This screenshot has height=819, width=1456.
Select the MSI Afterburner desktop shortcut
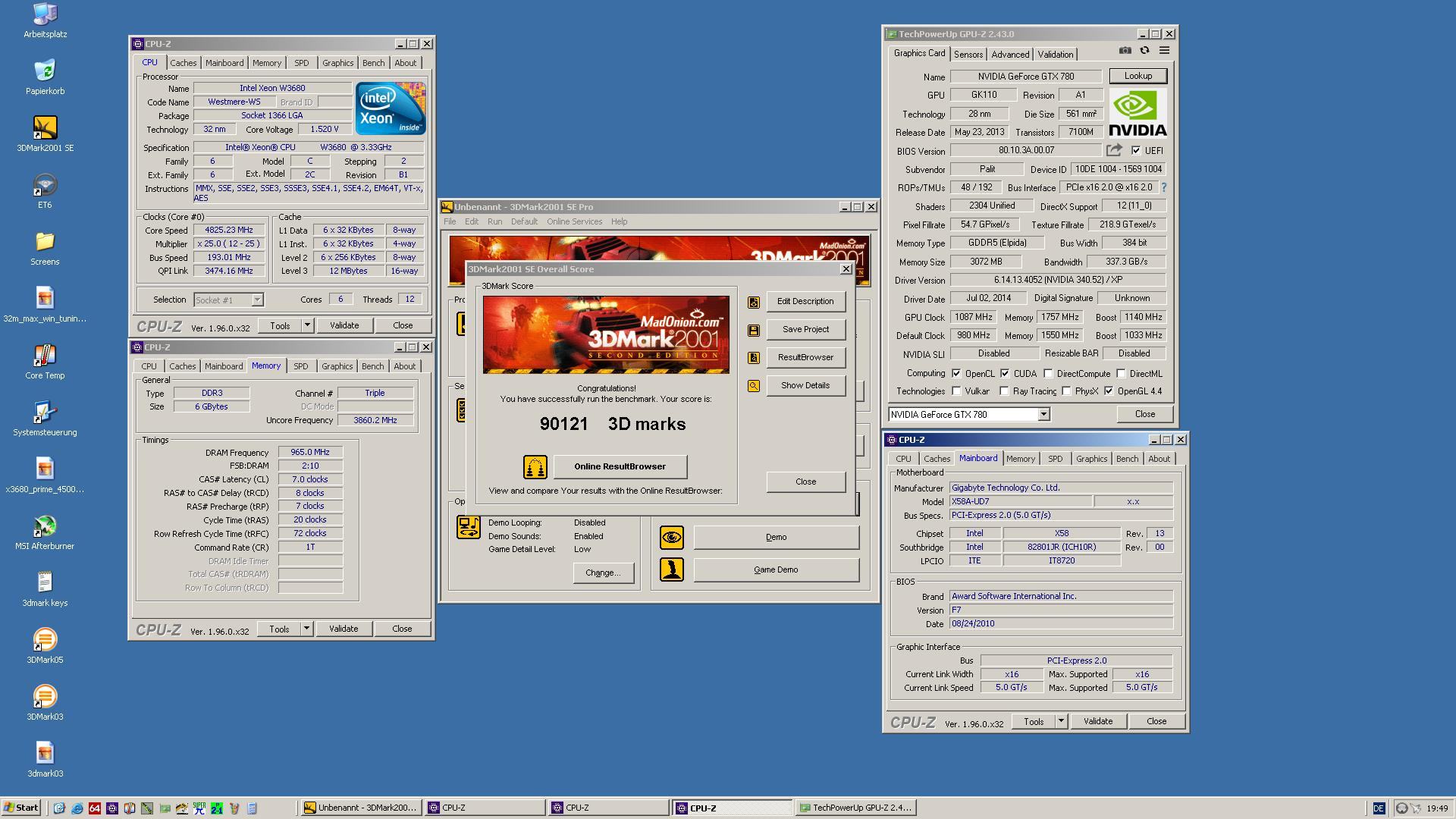click(45, 532)
